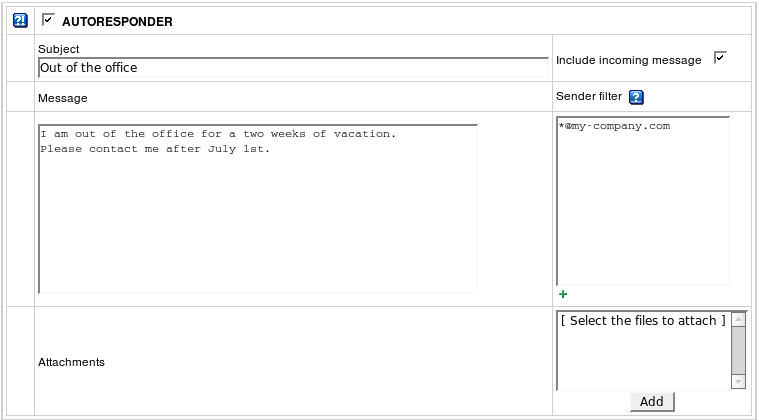Click the help icon beside AUTORESPONDER
This screenshot has width=759, height=420.
tap(19, 21)
